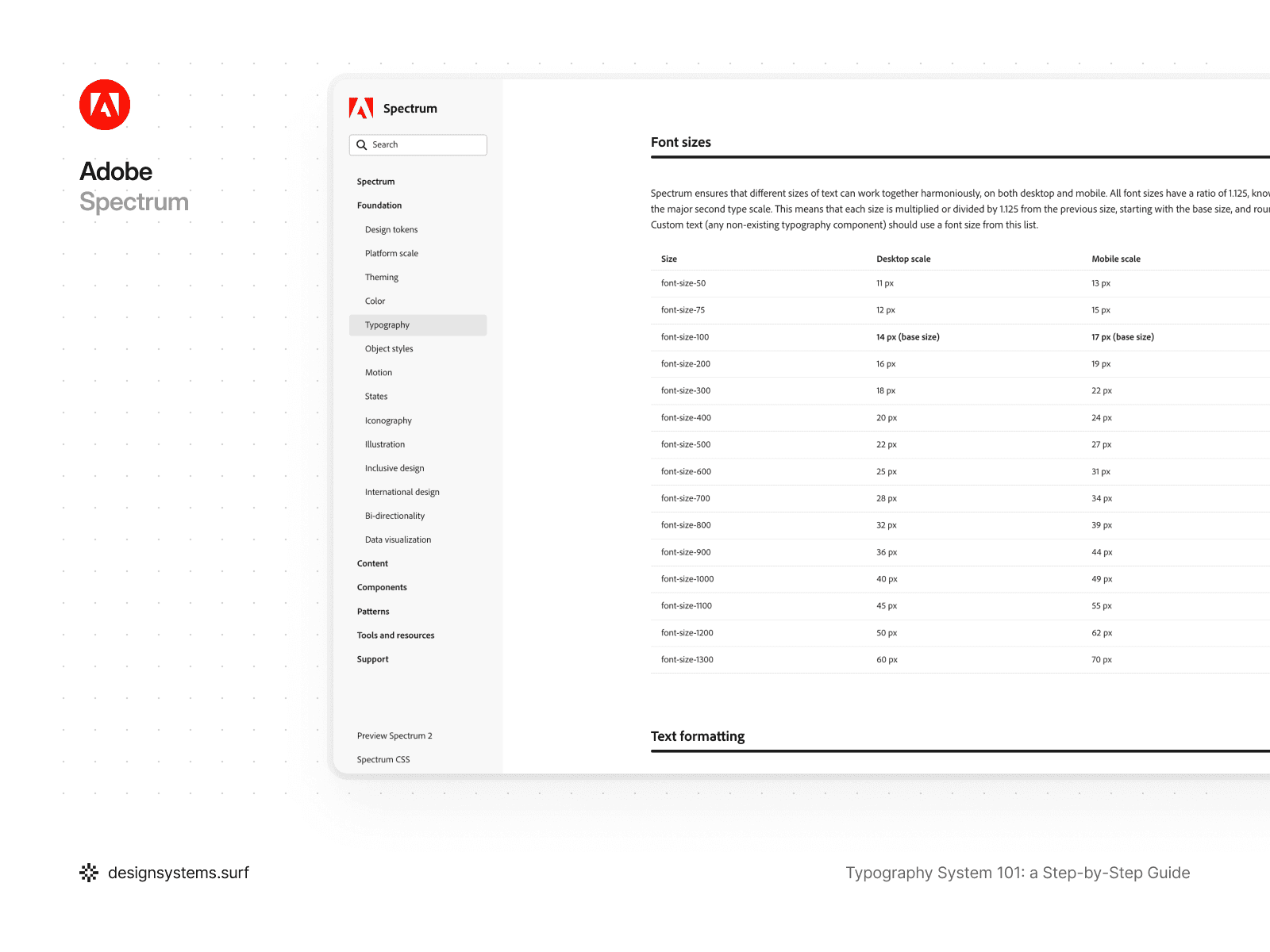Go to the Motion page
The image size is (1270, 952).
pos(379,372)
